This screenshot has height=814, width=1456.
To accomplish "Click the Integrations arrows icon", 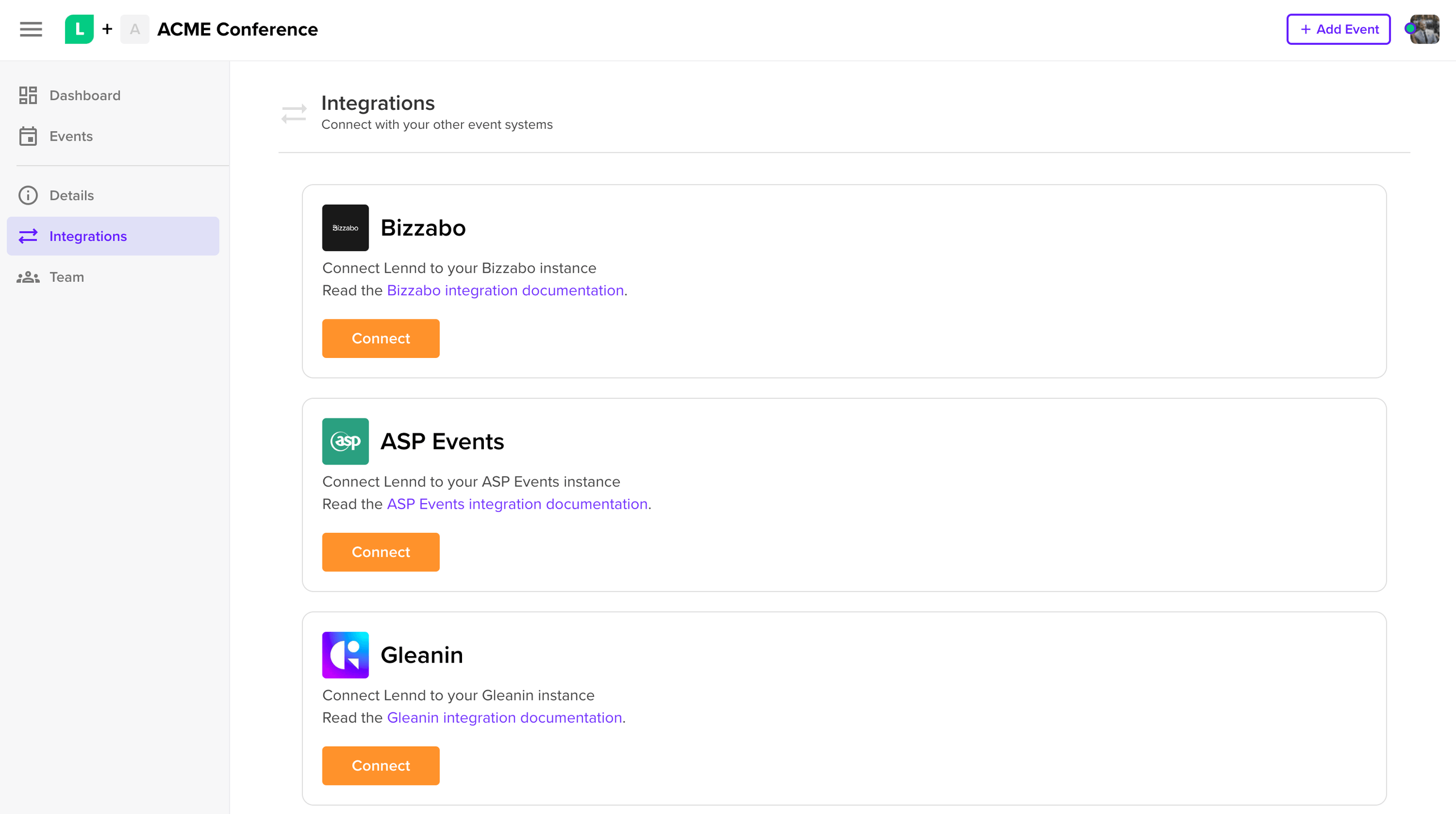I will pyautogui.click(x=28, y=236).
